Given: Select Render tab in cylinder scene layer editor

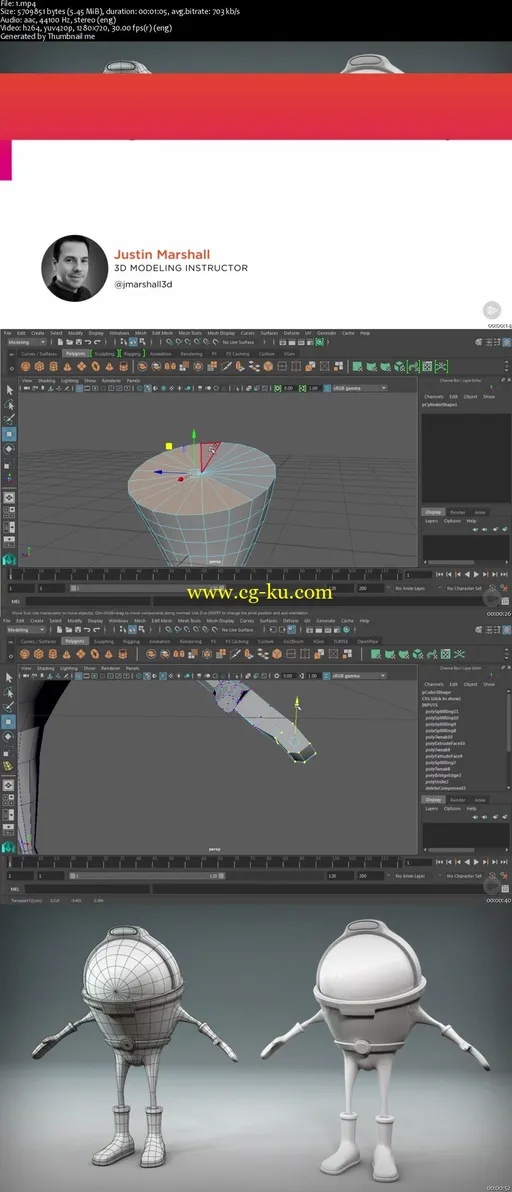Looking at the screenshot, I should pos(457,512).
